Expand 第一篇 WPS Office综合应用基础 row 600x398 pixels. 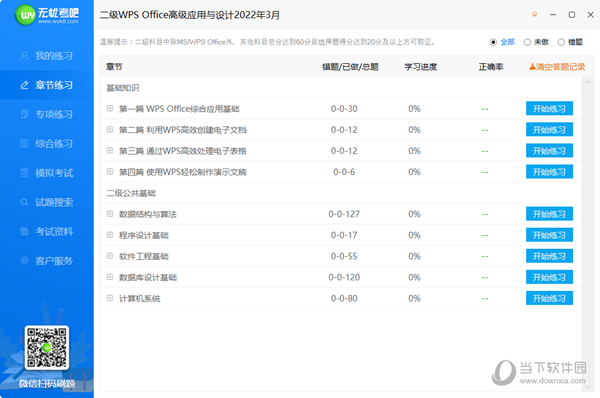(110, 108)
